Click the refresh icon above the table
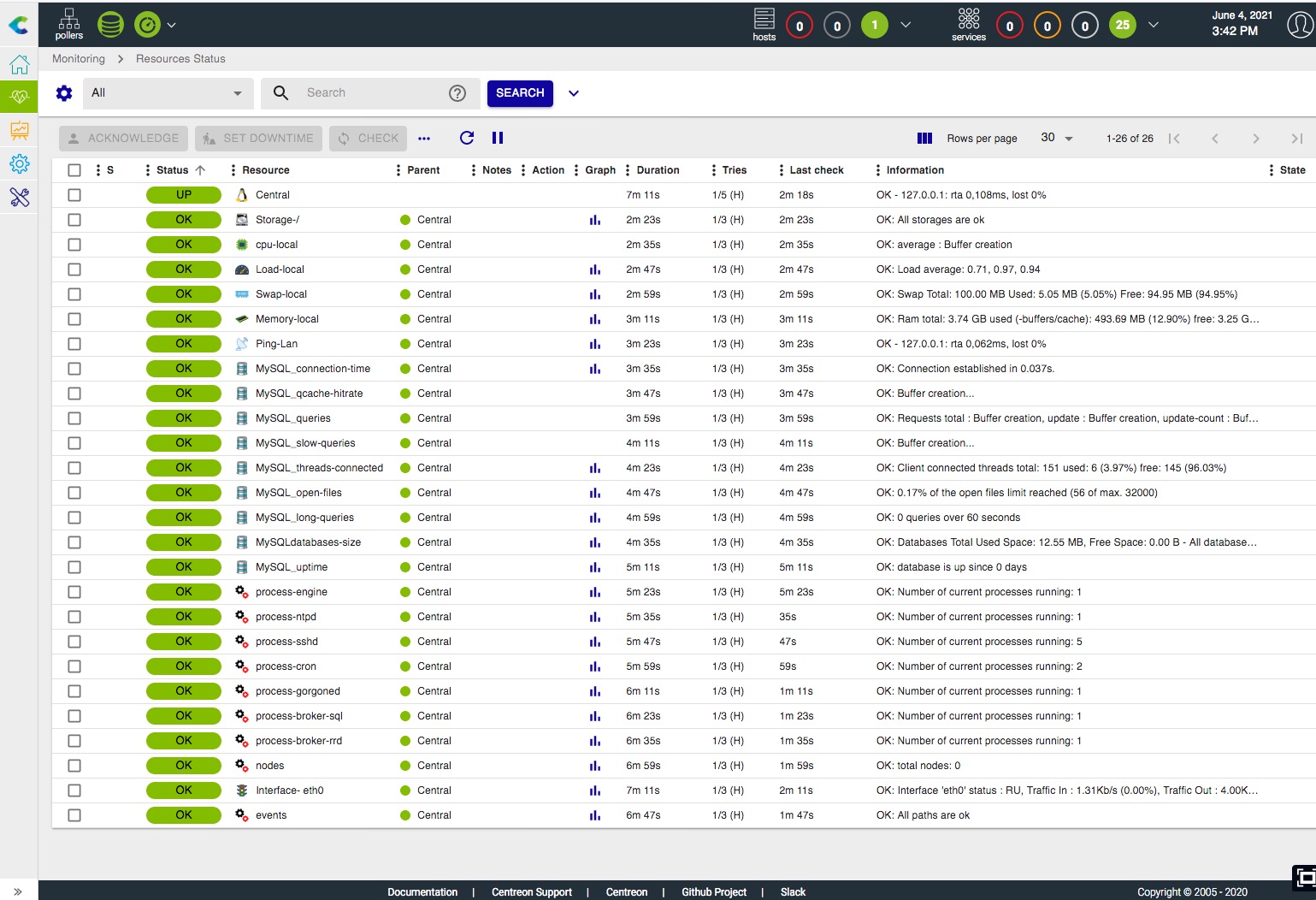Viewport: 1316px width, 900px height. (466, 138)
